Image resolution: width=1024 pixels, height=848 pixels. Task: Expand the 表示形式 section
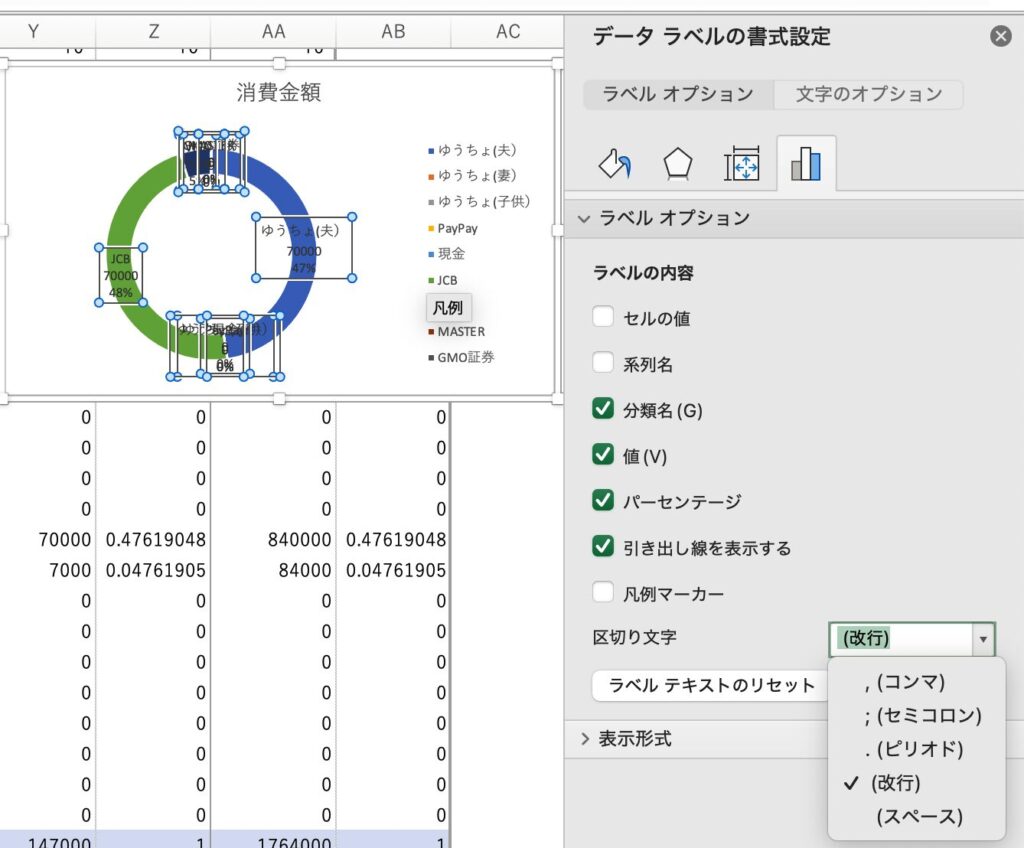(x=585, y=739)
